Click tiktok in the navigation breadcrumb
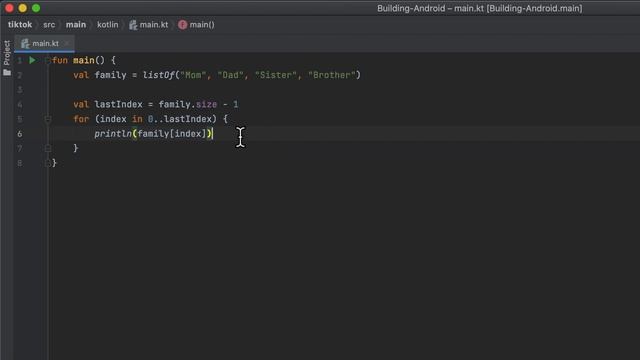 tap(20, 24)
